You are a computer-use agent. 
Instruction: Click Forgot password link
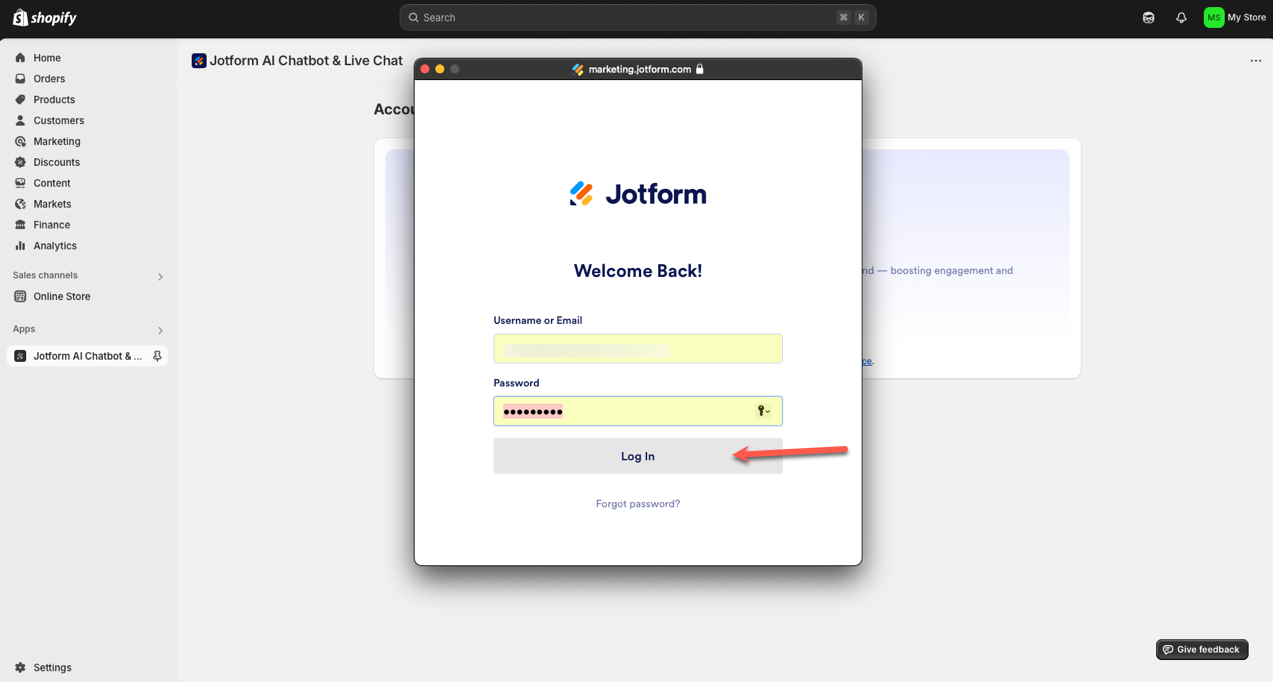(638, 504)
